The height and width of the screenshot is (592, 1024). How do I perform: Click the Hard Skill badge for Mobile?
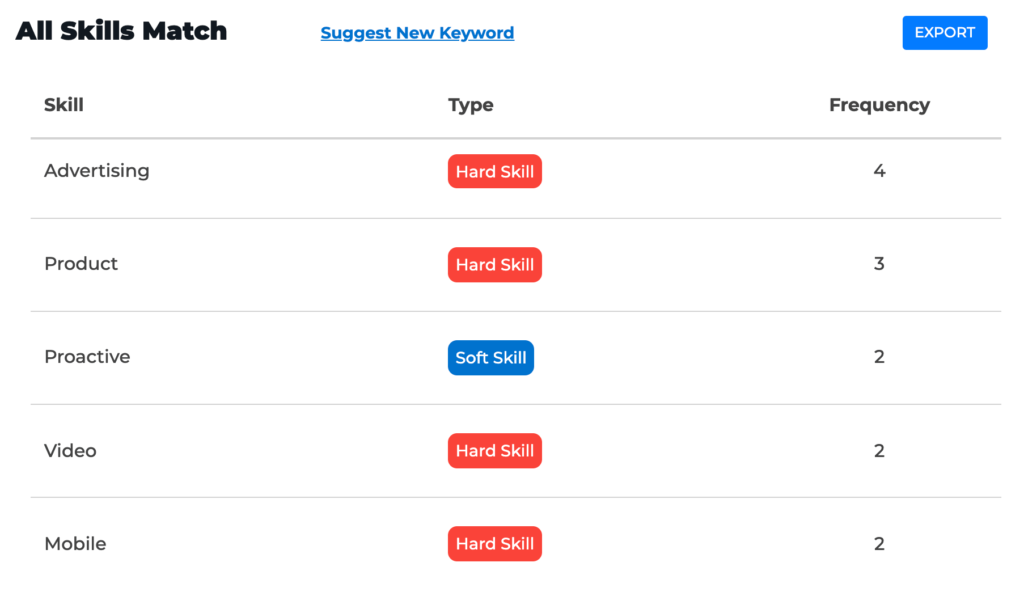494,544
